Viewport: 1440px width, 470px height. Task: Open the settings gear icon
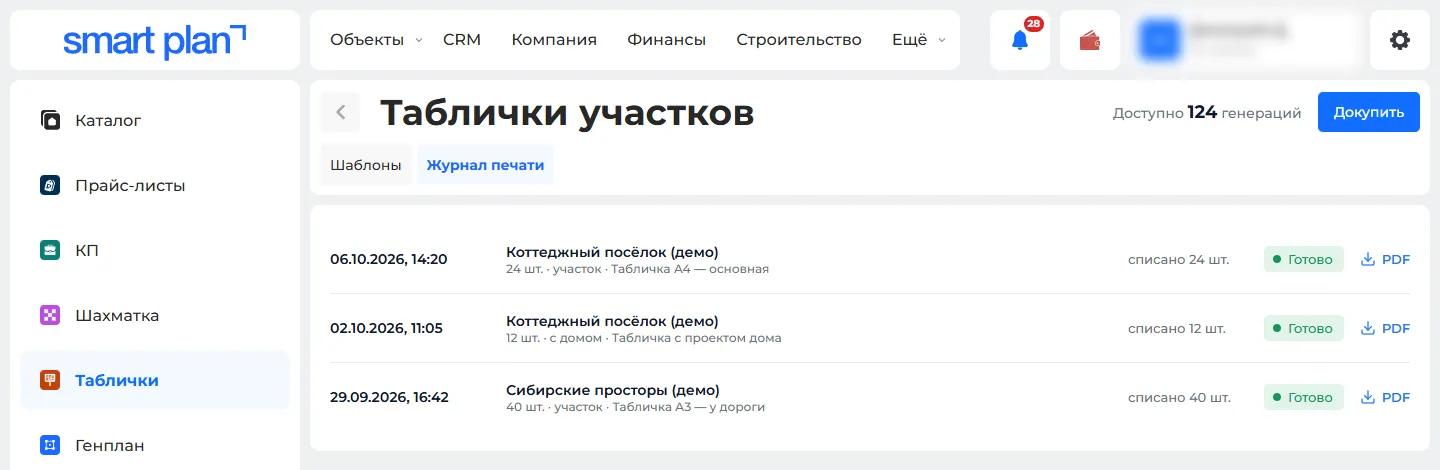1400,40
